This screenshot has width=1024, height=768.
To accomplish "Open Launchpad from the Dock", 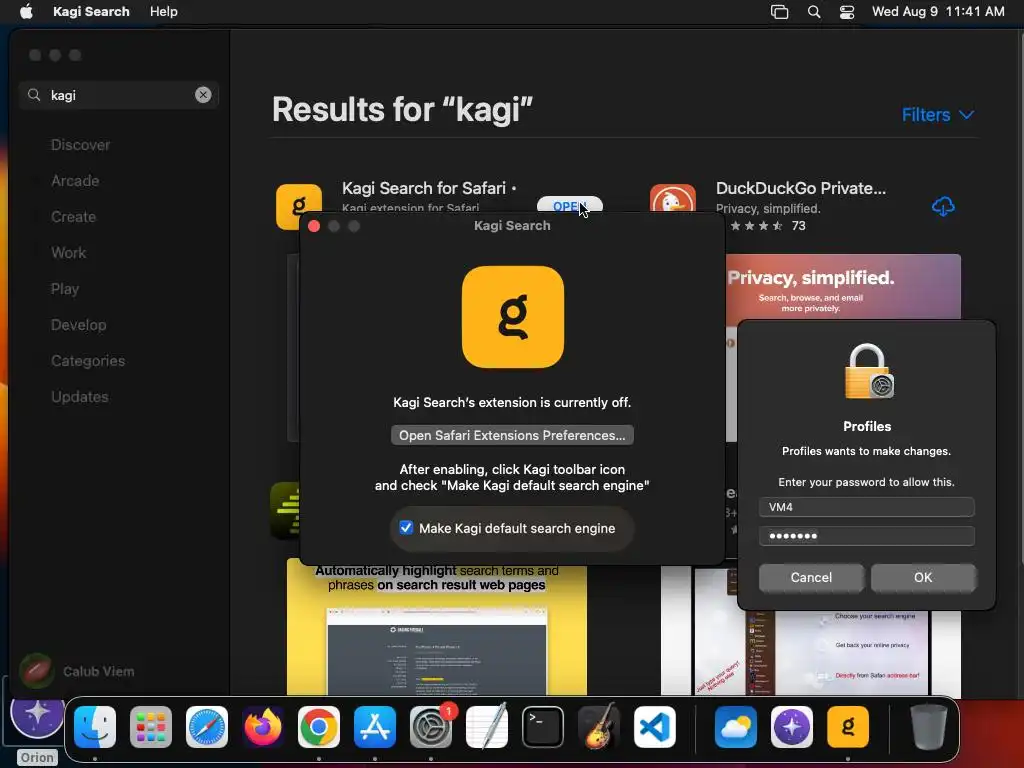I will click(151, 727).
